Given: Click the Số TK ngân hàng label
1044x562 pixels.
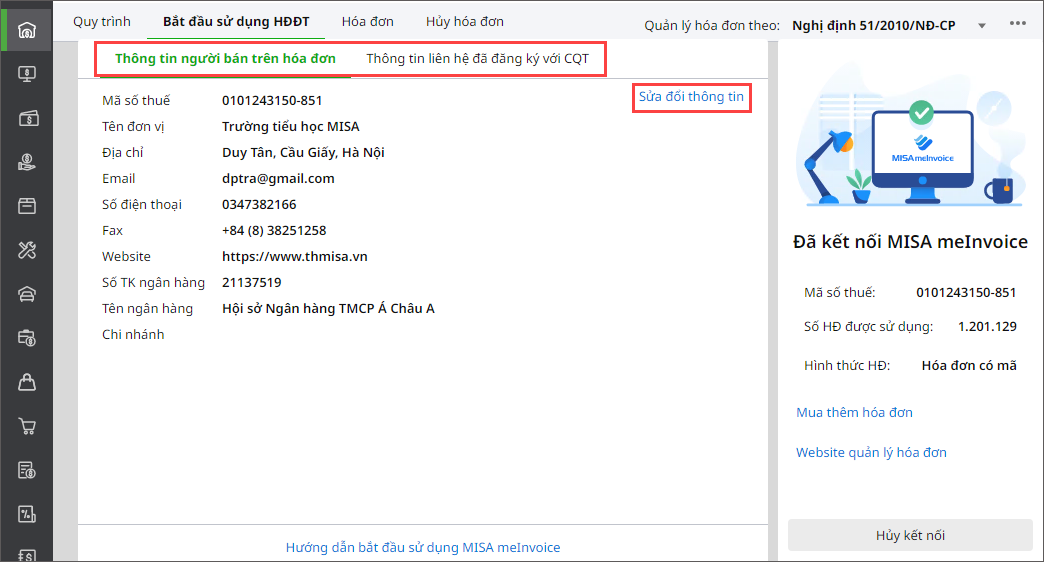Looking at the screenshot, I should (153, 282).
